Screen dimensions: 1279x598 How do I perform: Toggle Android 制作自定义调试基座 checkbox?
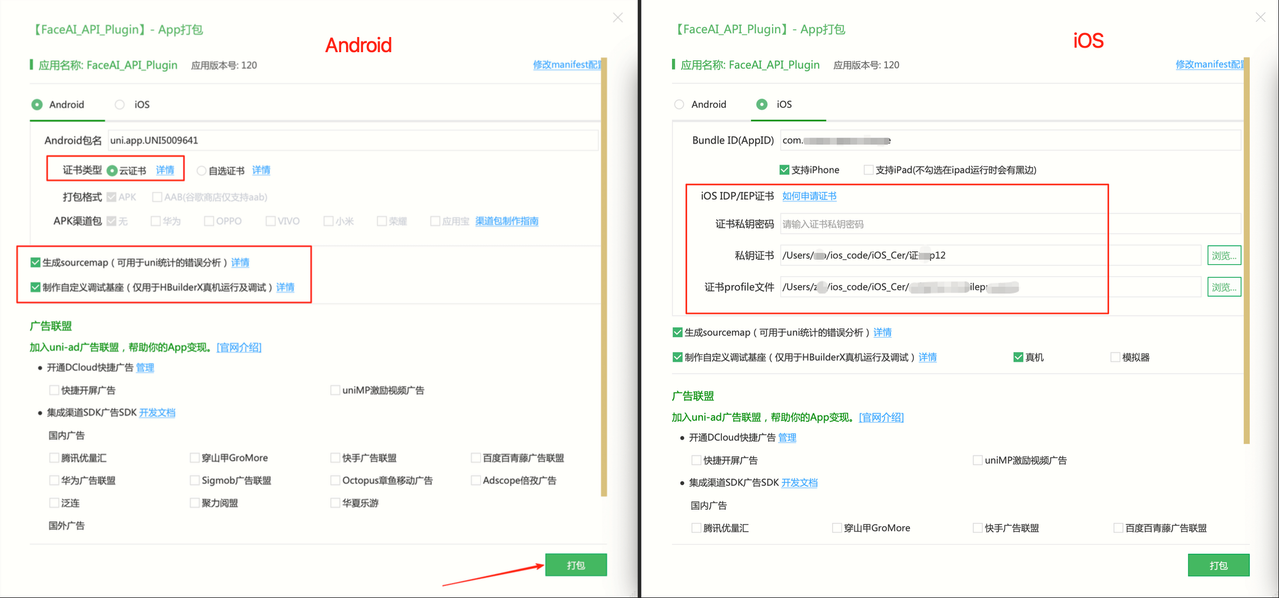(x=36, y=287)
